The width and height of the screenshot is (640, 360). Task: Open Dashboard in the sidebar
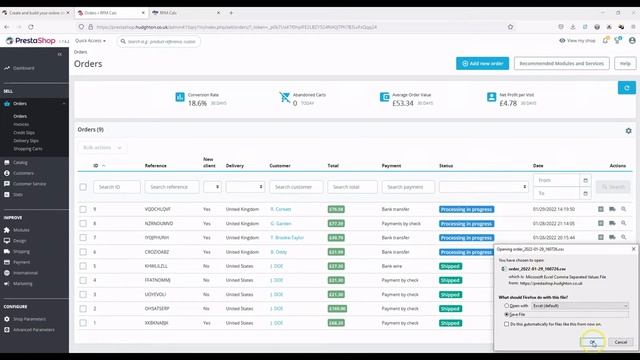tap(23, 68)
